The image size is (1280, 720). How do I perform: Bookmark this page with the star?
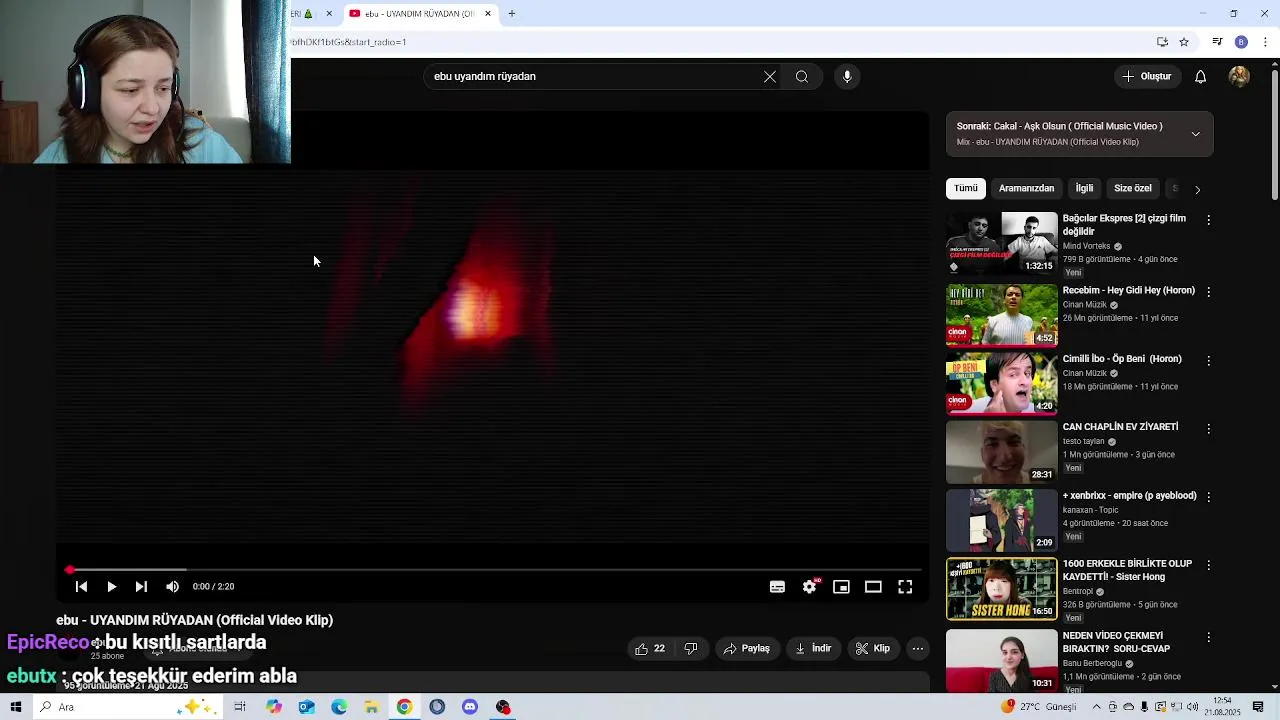(x=1184, y=42)
